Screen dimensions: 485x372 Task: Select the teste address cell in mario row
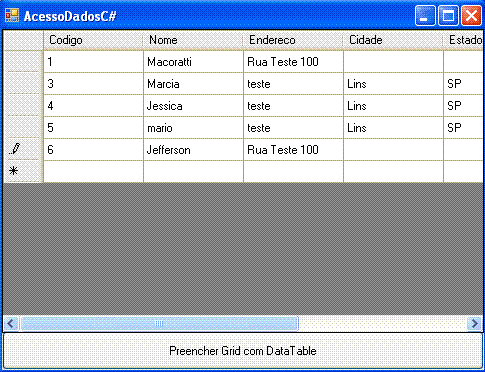tap(293, 127)
